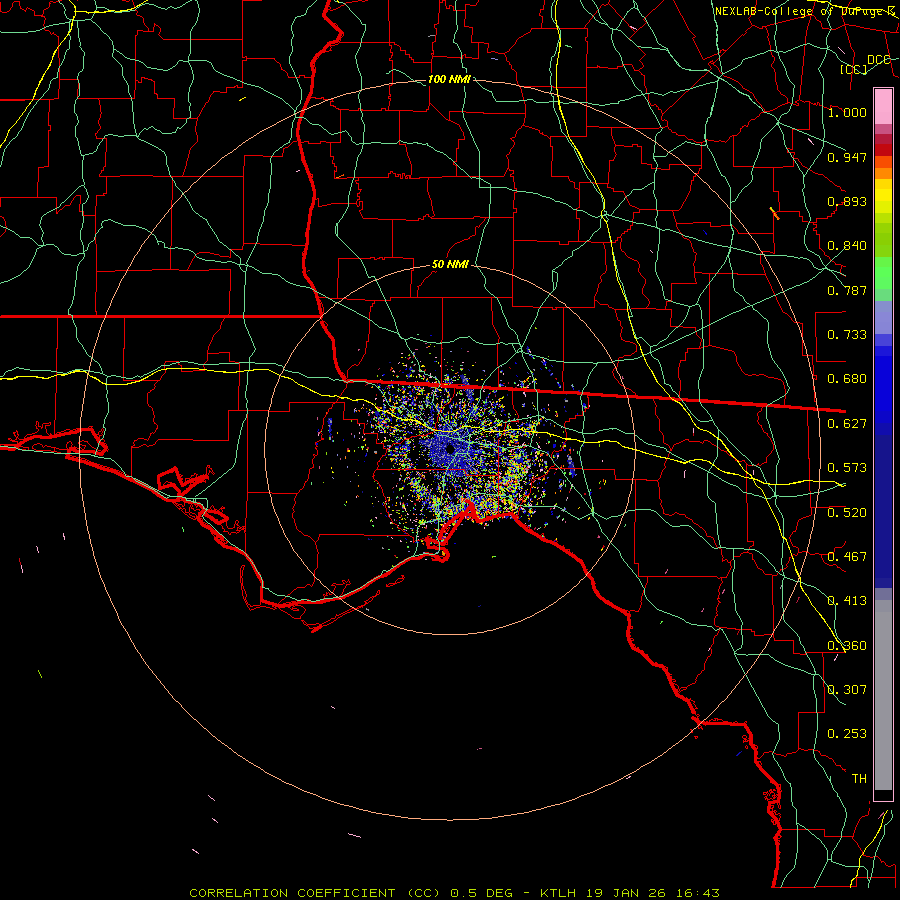The width and height of the screenshot is (900, 900).
Task: Click the 0.253 scale value
Action: (847, 734)
